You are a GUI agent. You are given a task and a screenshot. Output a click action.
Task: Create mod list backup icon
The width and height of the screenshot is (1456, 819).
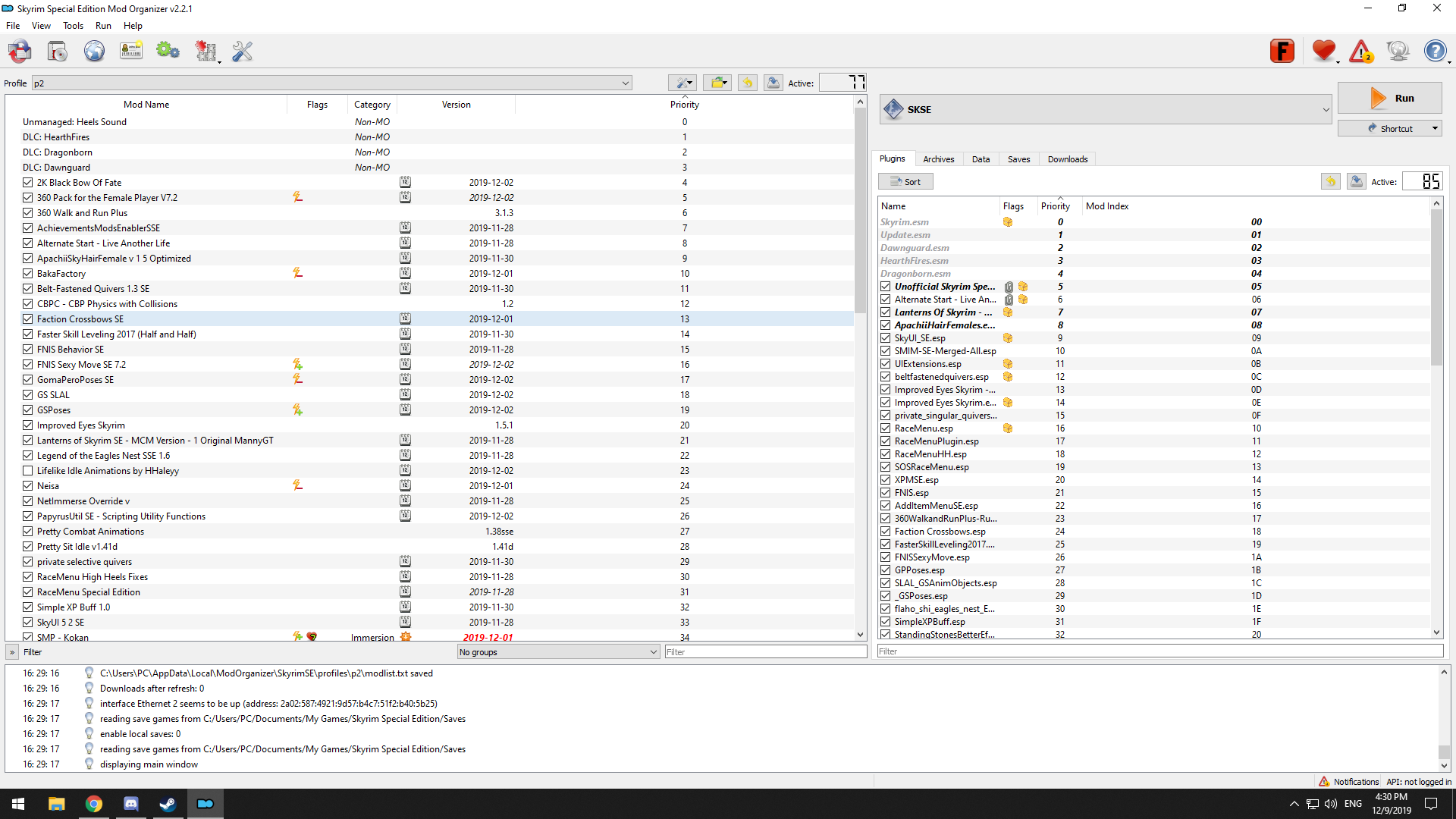click(773, 83)
